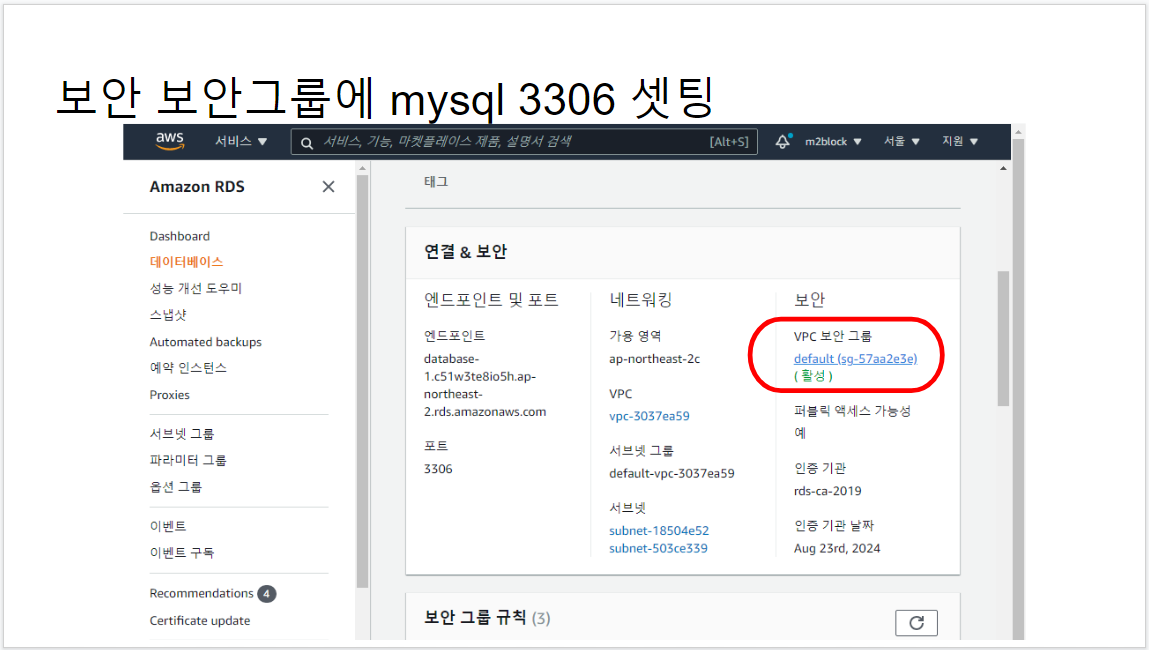Click the rds-ca-2019 certificate authority value
The image size is (1149, 650).
(827, 491)
